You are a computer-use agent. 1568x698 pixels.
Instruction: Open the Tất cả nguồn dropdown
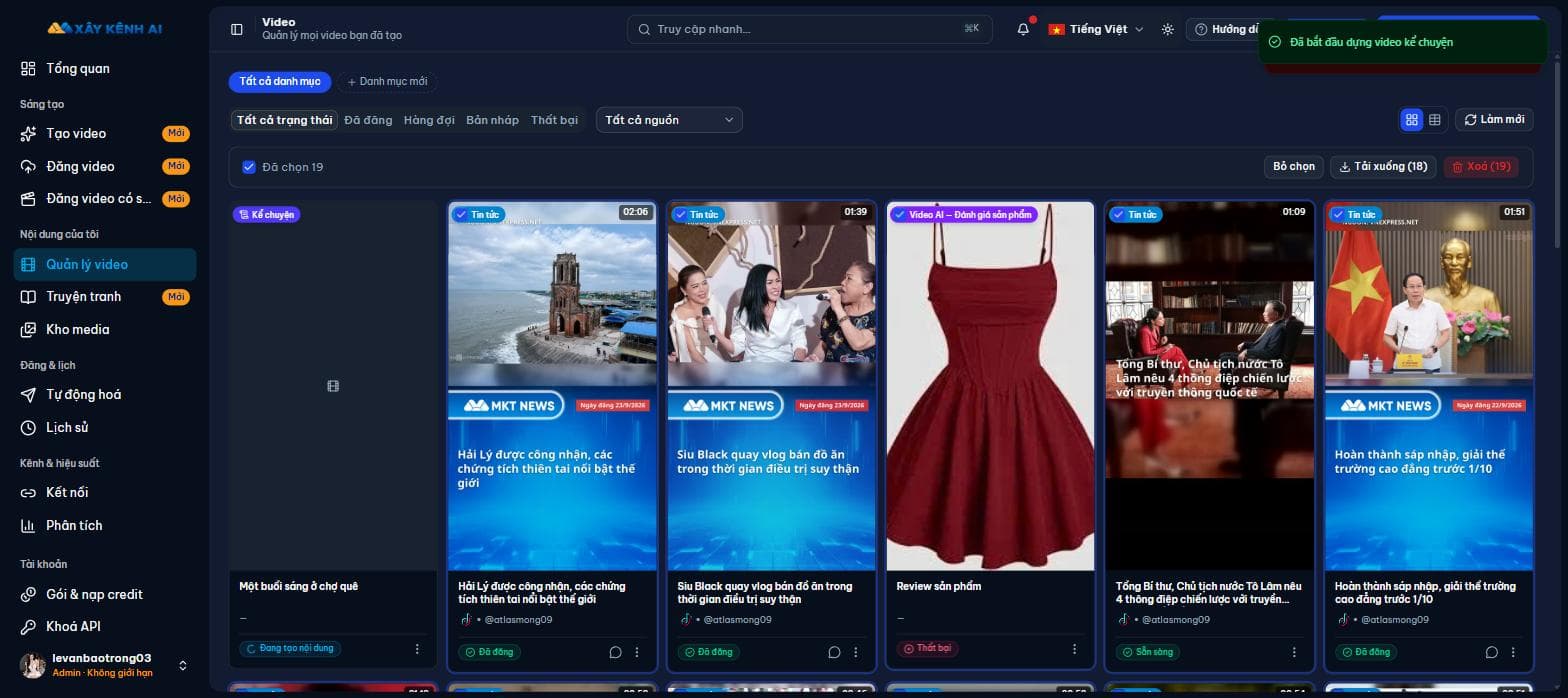(x=669, y=120)
